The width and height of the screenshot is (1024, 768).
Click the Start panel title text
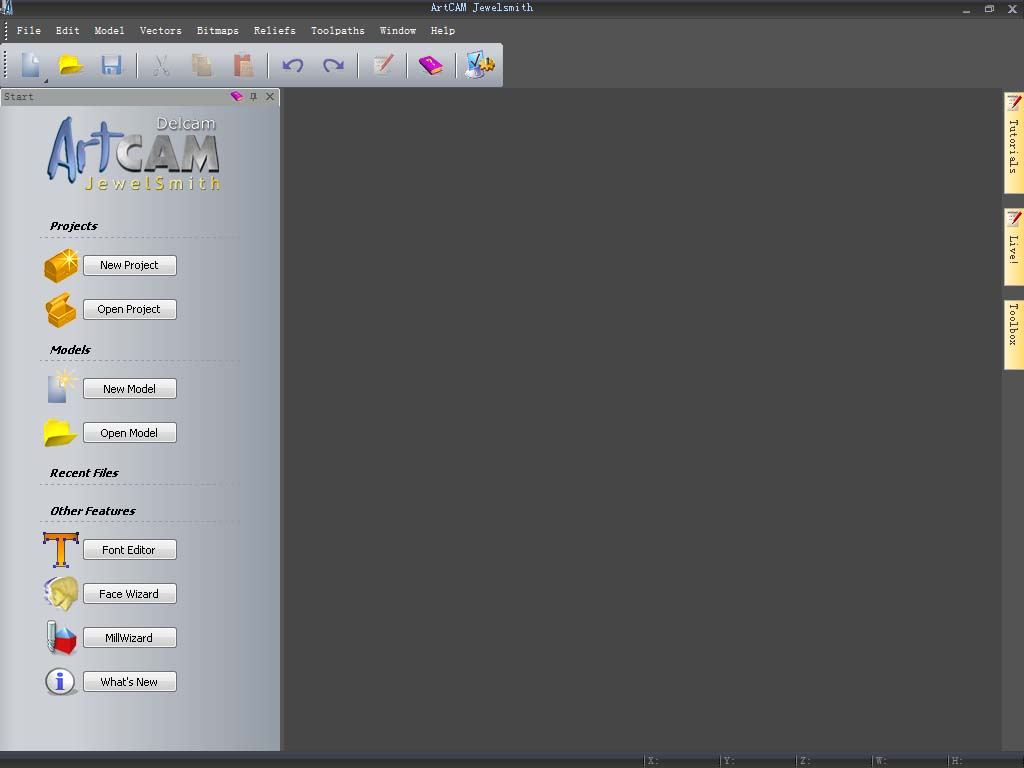coord(18,97)
